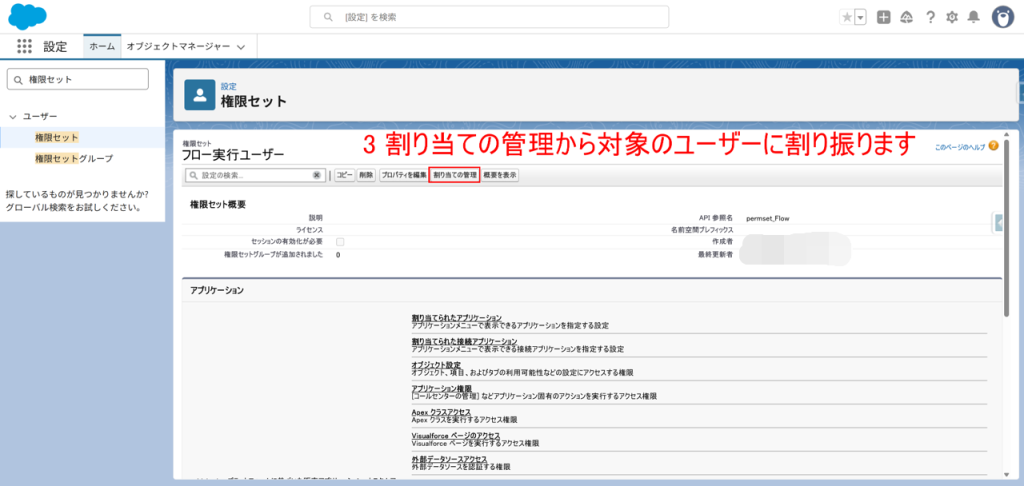Click the 割り当ての管理 button
This screenshot has height=486, width=1024.
coord(454,175)
